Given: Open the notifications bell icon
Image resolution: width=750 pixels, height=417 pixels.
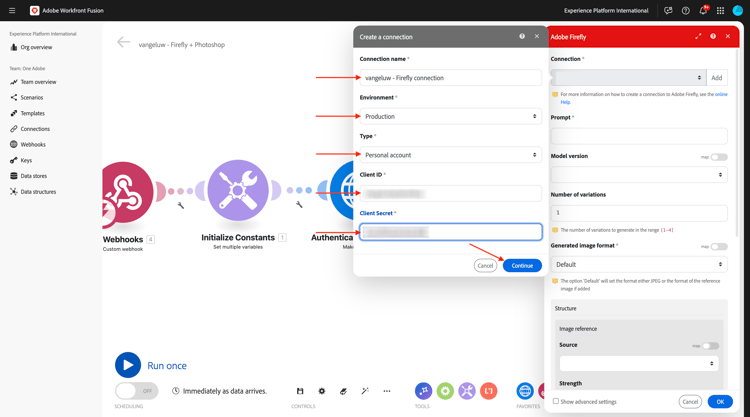Looking at the screenshot, I should (x=703, y=11).
